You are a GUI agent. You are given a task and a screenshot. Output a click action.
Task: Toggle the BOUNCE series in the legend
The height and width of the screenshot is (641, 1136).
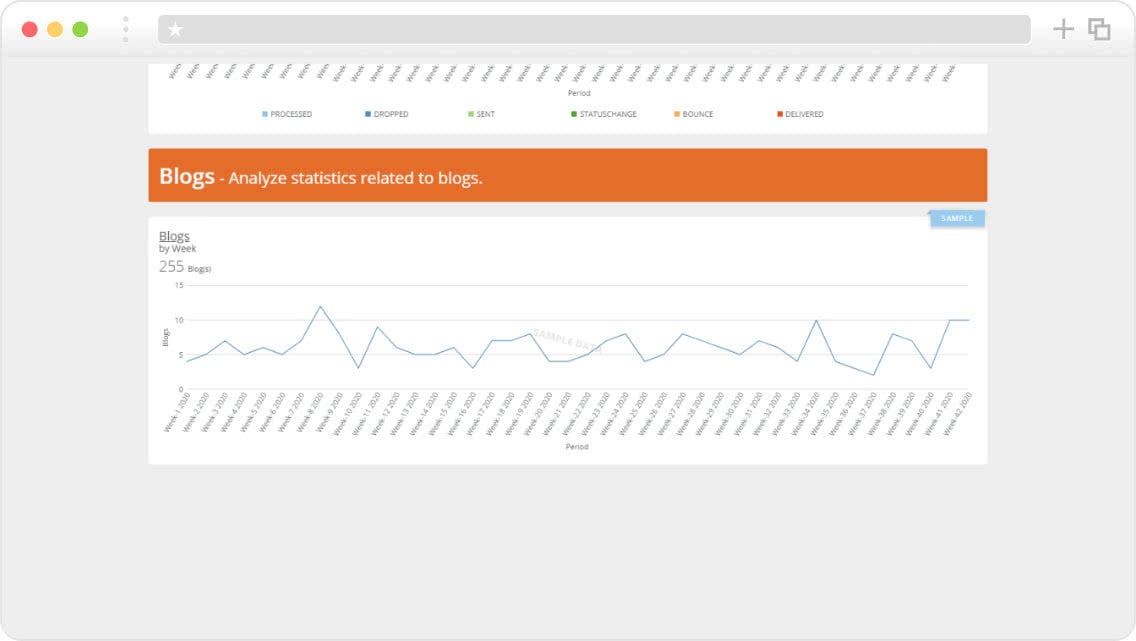pyautogui.click(x=693, y=113)
